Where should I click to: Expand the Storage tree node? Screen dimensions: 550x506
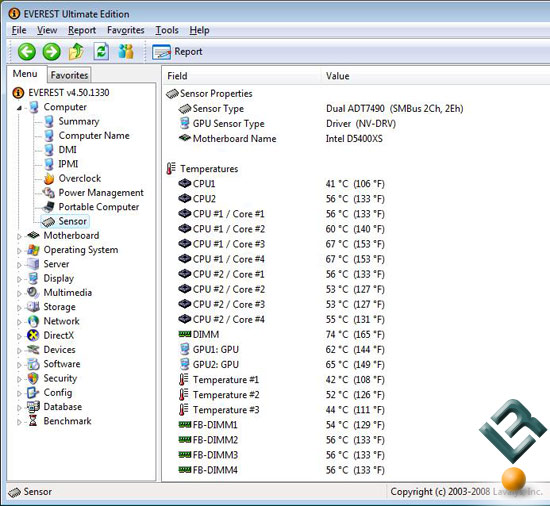(19, 308)
